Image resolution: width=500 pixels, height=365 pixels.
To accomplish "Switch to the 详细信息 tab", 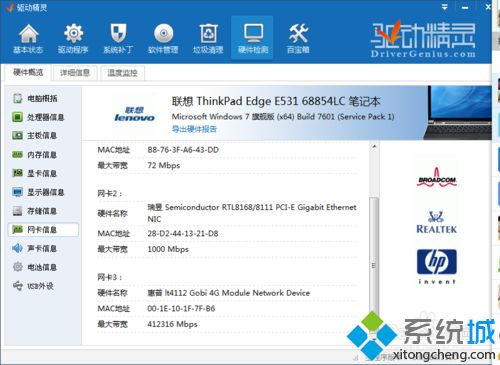I will pos(75,73).
